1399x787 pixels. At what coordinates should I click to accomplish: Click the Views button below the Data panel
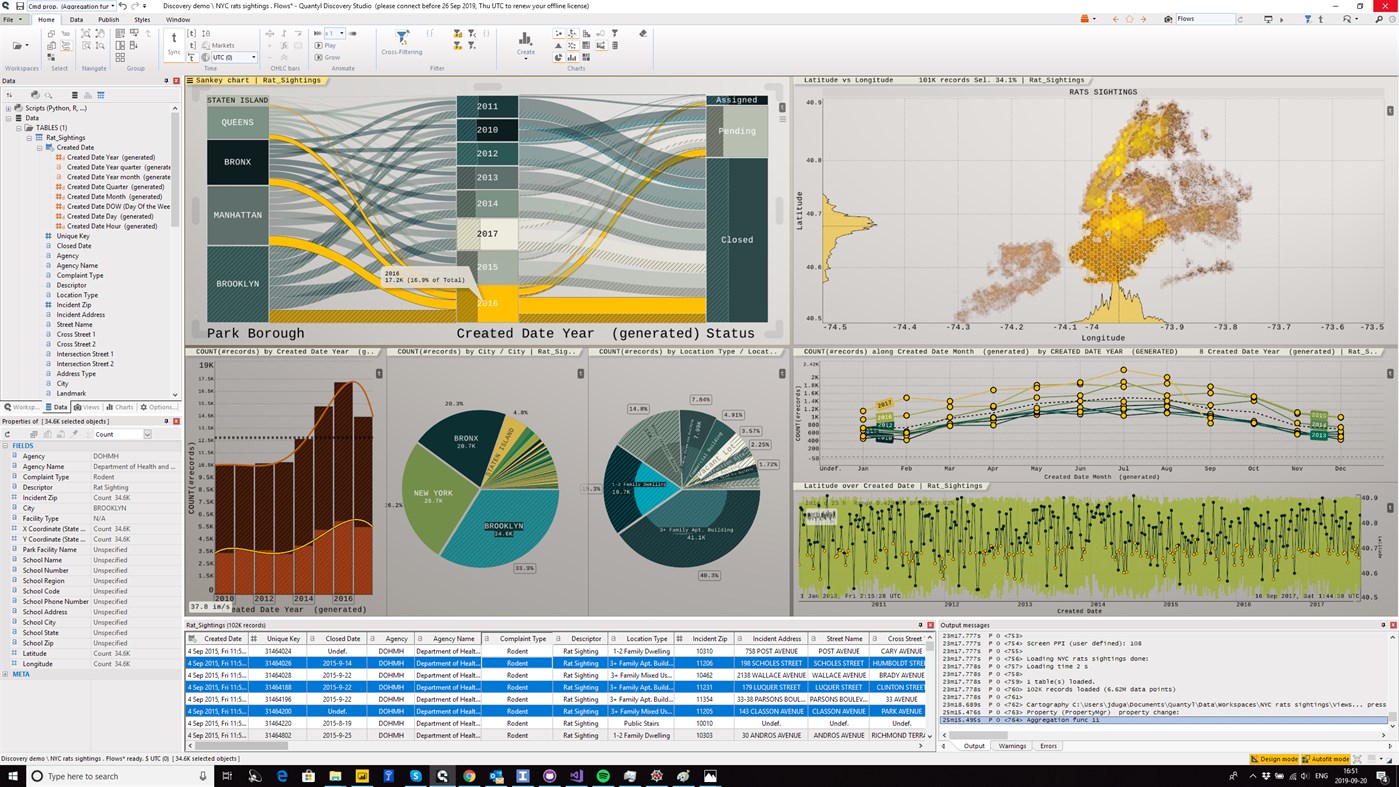86,406
